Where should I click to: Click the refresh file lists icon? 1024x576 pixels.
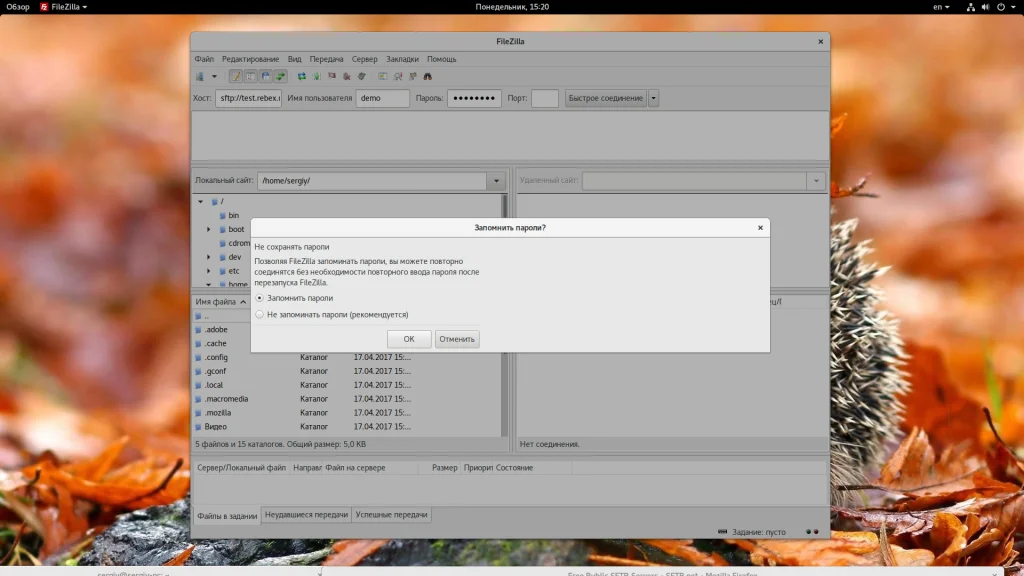pyautogui.click(x=302, y=76)
